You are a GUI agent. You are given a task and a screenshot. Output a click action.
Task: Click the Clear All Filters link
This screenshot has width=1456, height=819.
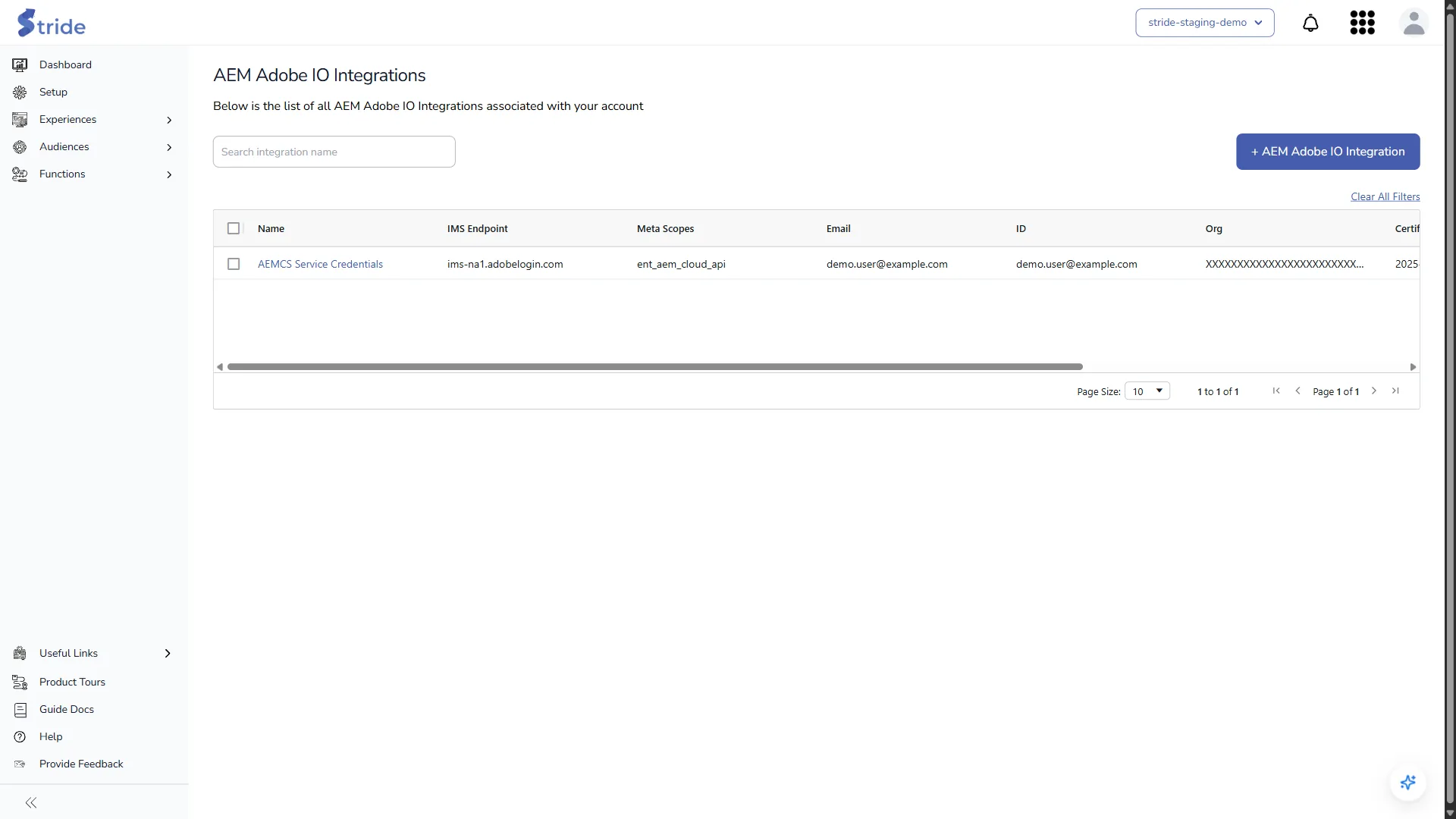pyautogui.click(x=1385, y=196)
